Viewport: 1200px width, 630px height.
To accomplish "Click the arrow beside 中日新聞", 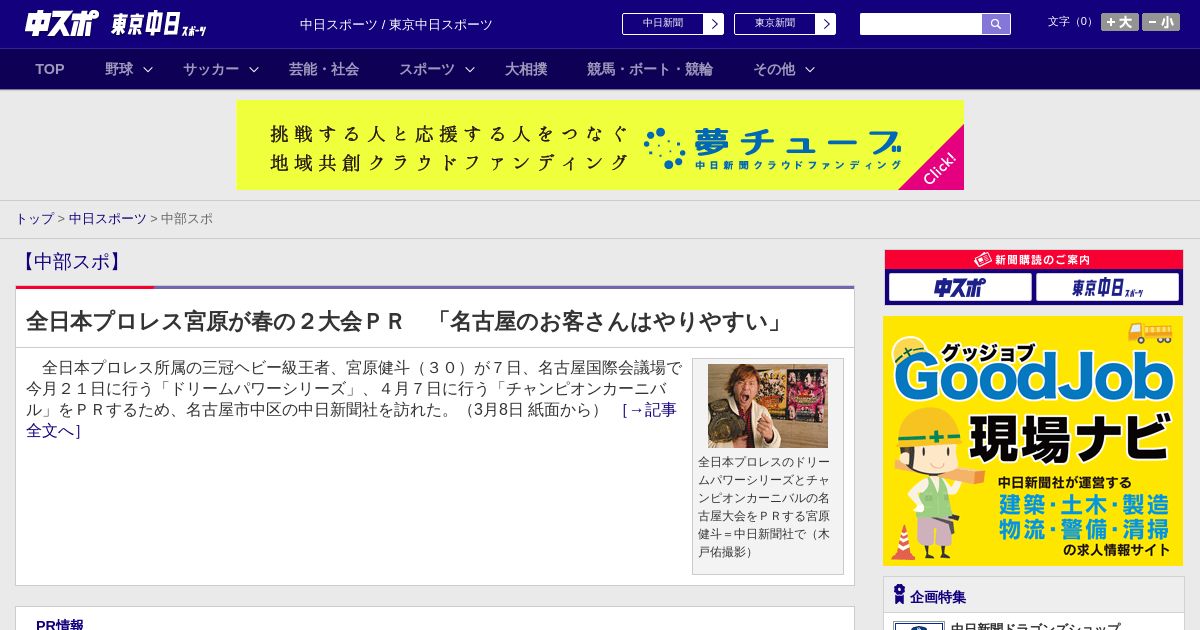I will click(714, 24).
